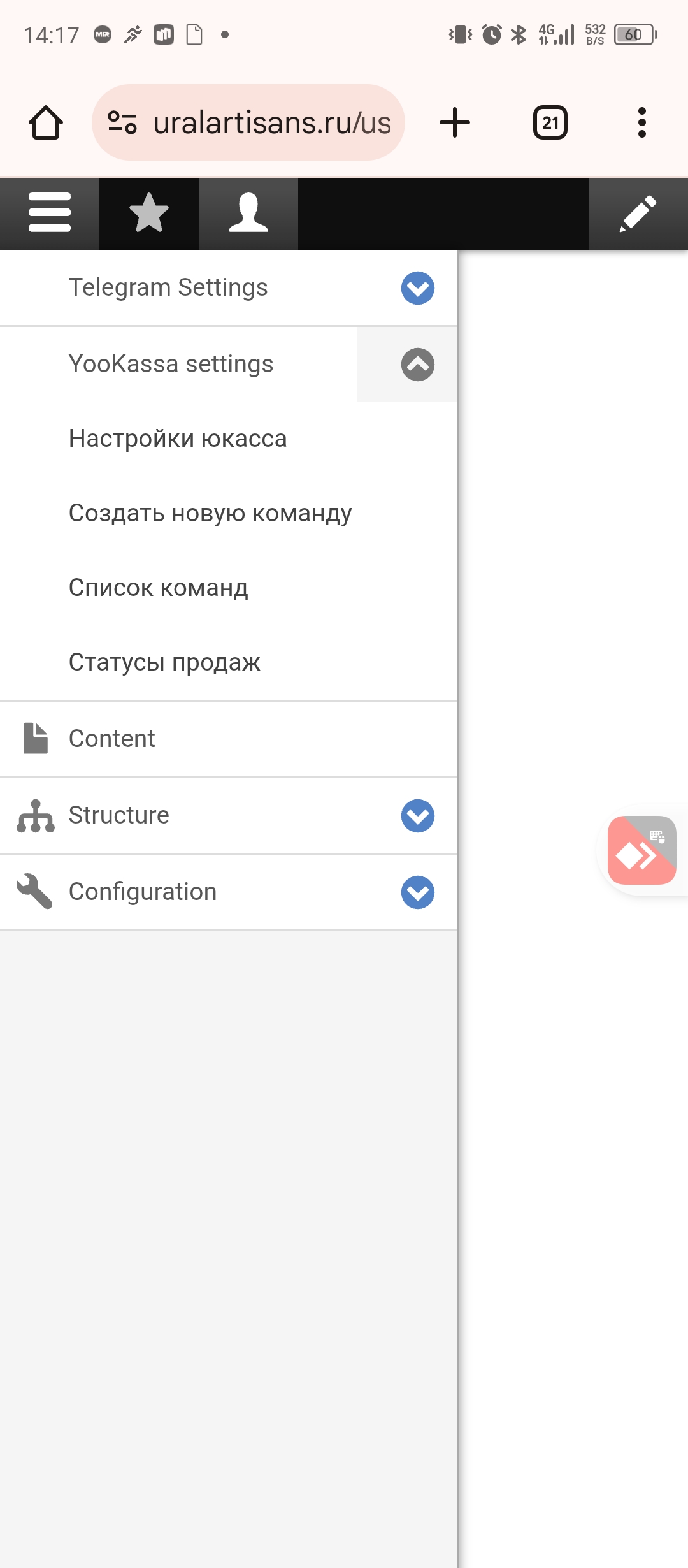Screen dimensions: 688x1568
Task: Expand the Structure menu section
Action: [x=417, y=816]
